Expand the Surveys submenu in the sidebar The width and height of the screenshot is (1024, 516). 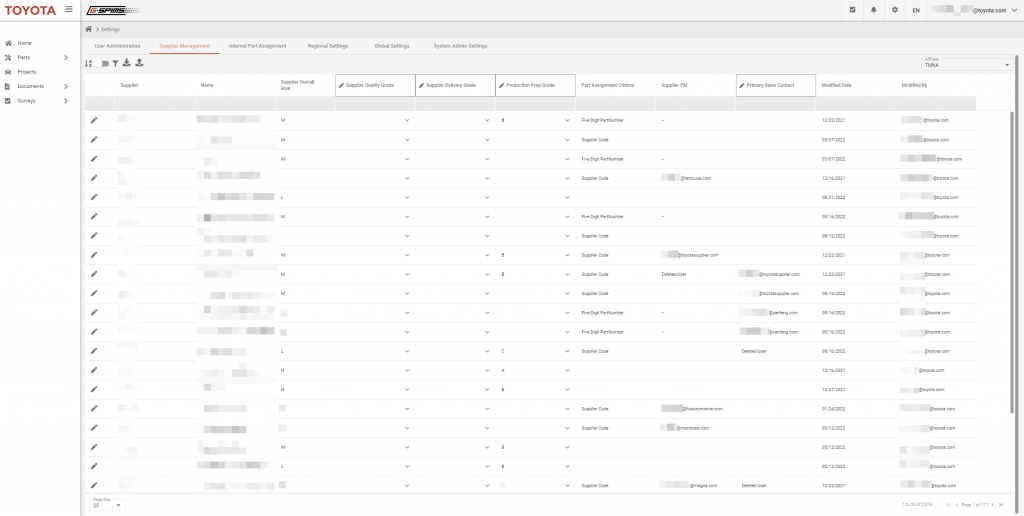(66, 101)
